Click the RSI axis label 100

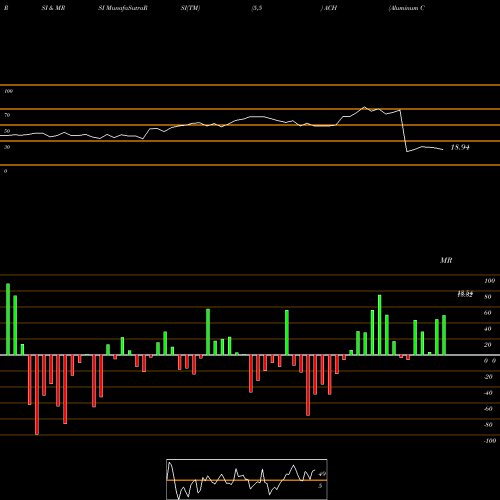click(x=8, y=91)
